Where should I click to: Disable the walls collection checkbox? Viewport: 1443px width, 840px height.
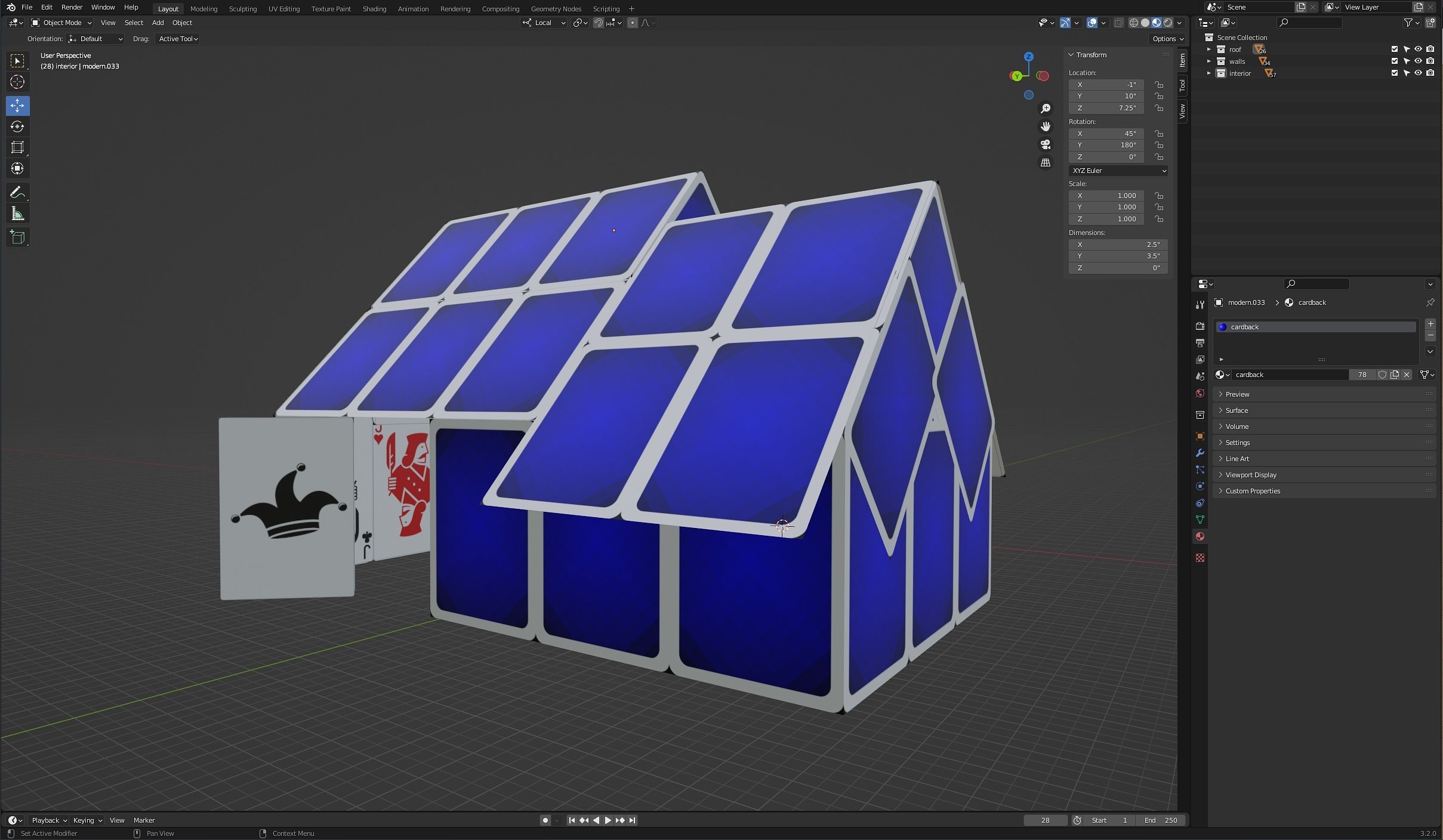click(x=1395, y=61)
